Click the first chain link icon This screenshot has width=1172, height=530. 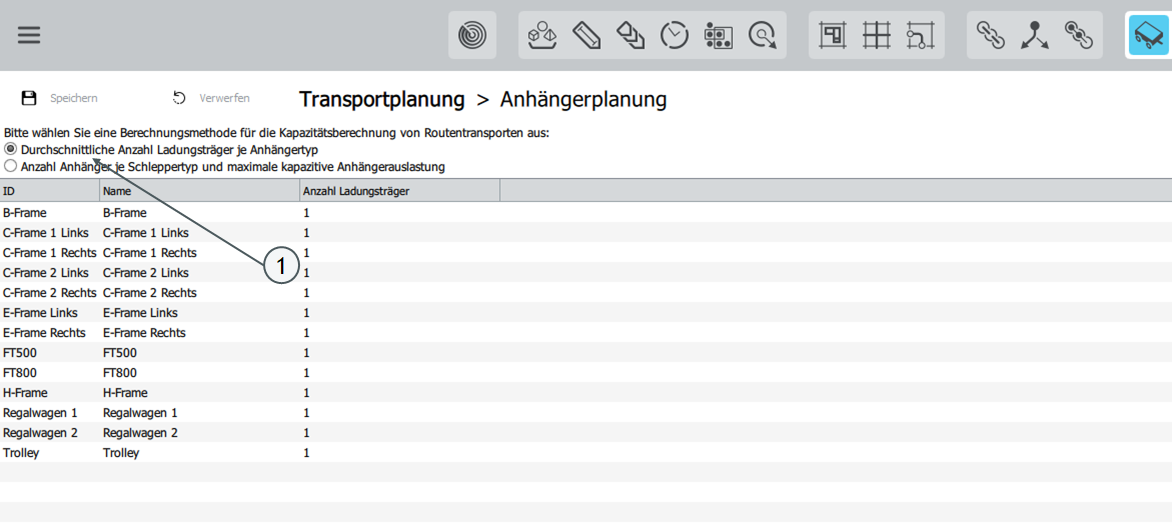point(990,35)
